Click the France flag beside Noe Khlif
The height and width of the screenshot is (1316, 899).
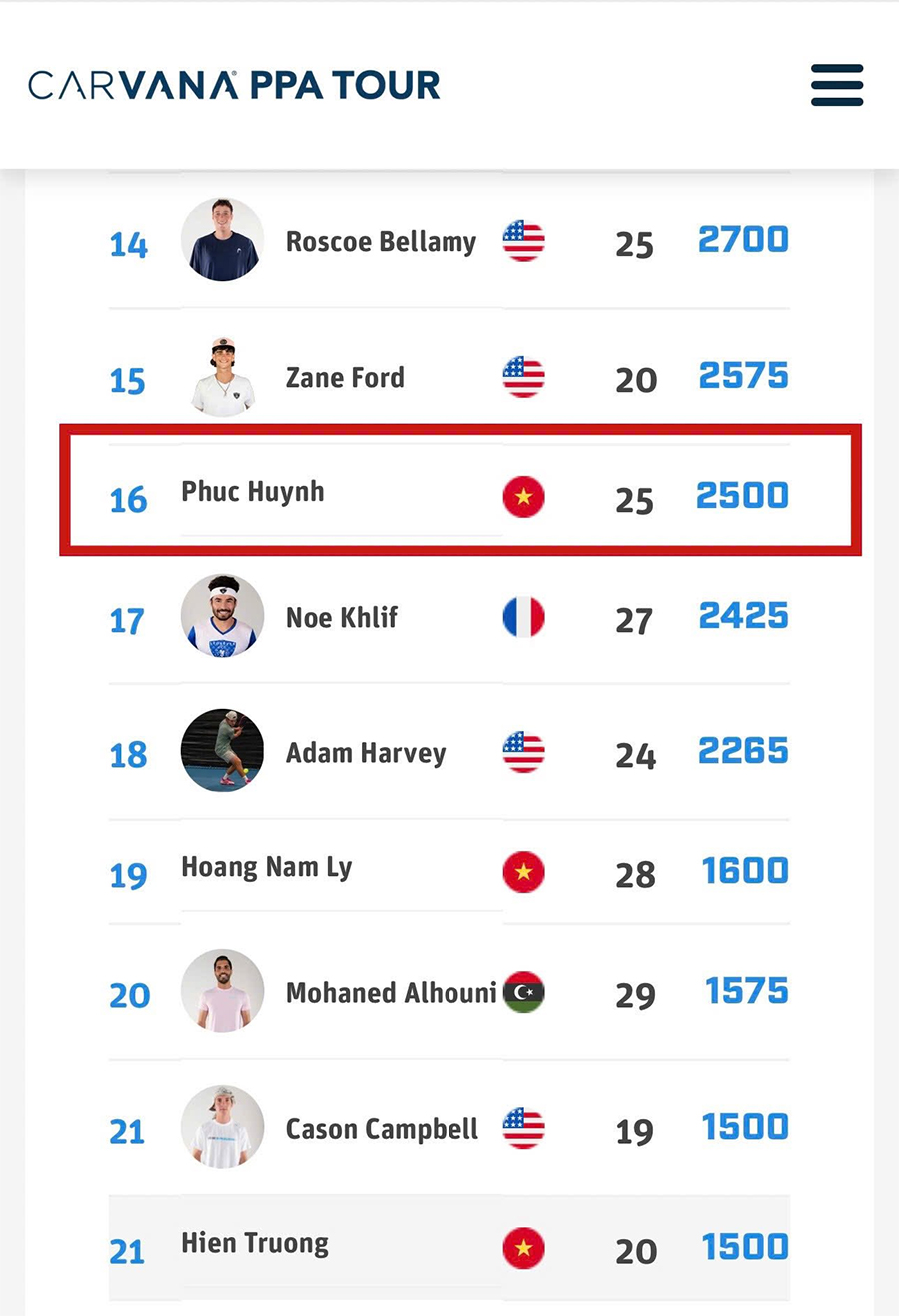pyautogui.click(x=523, y=617)
